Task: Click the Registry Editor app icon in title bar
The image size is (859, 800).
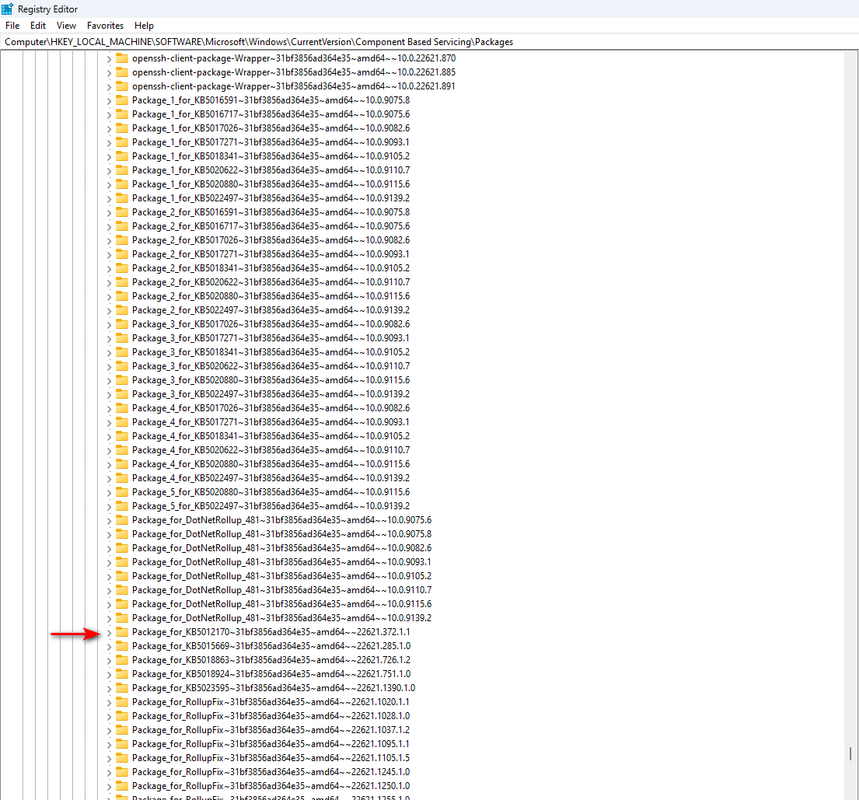Action: click(x=7, y=9)
